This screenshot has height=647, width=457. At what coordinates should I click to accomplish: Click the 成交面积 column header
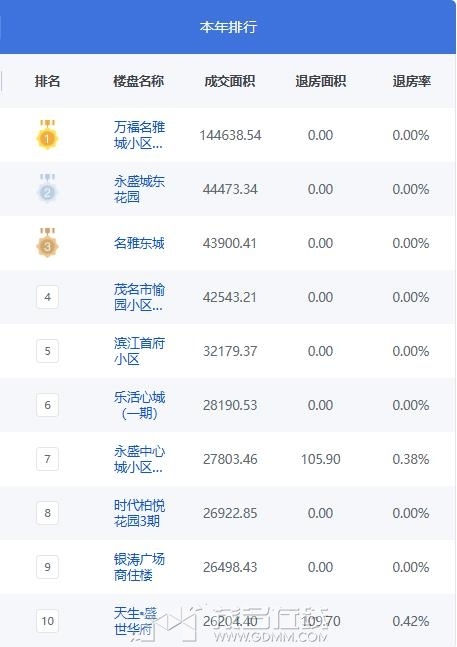[230, 81]
